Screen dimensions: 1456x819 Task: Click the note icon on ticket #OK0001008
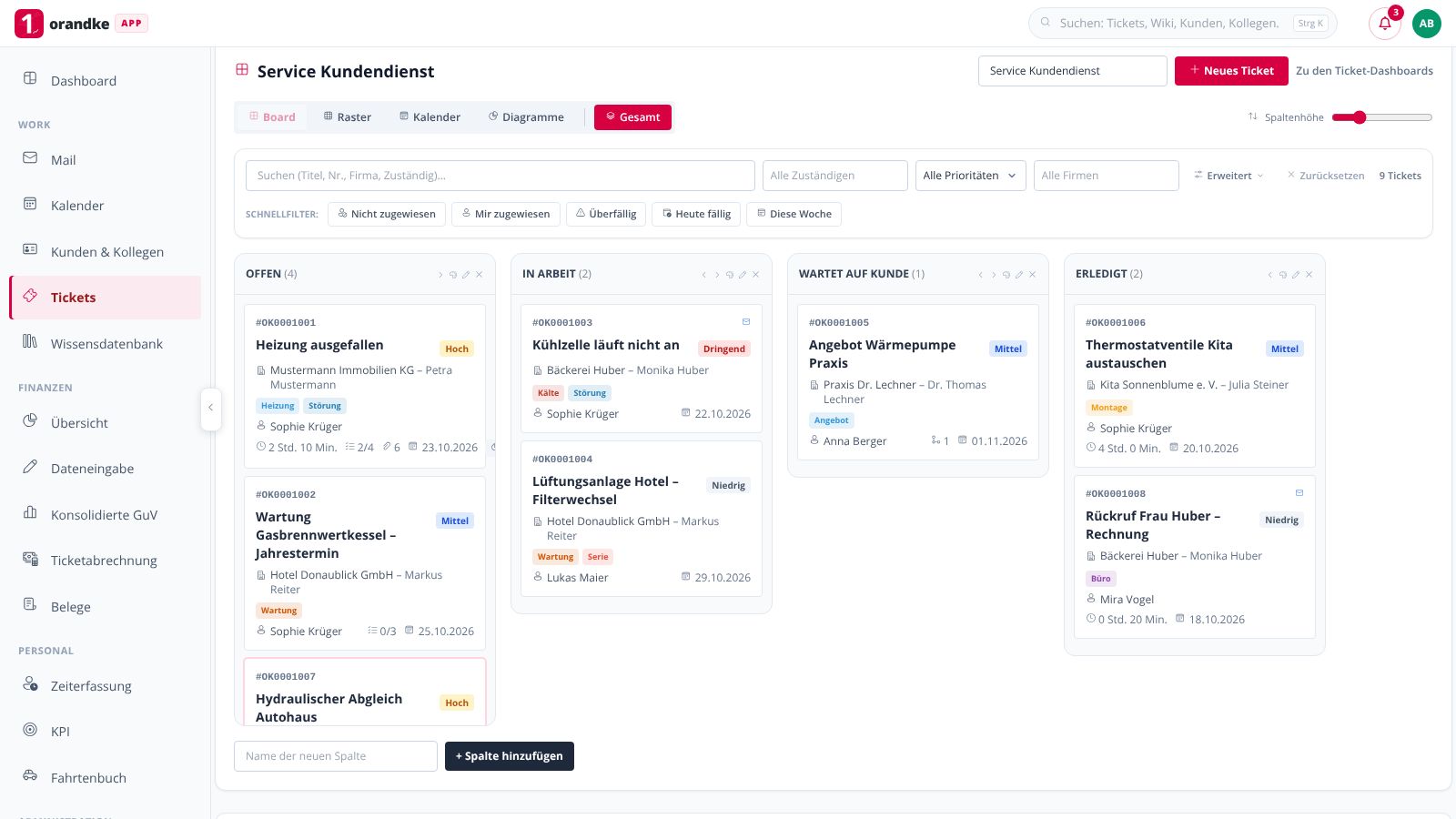[x=1299, y=493]
